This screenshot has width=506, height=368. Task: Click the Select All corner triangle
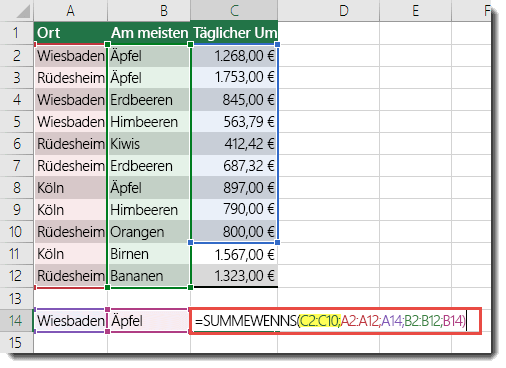coord(23,11)
